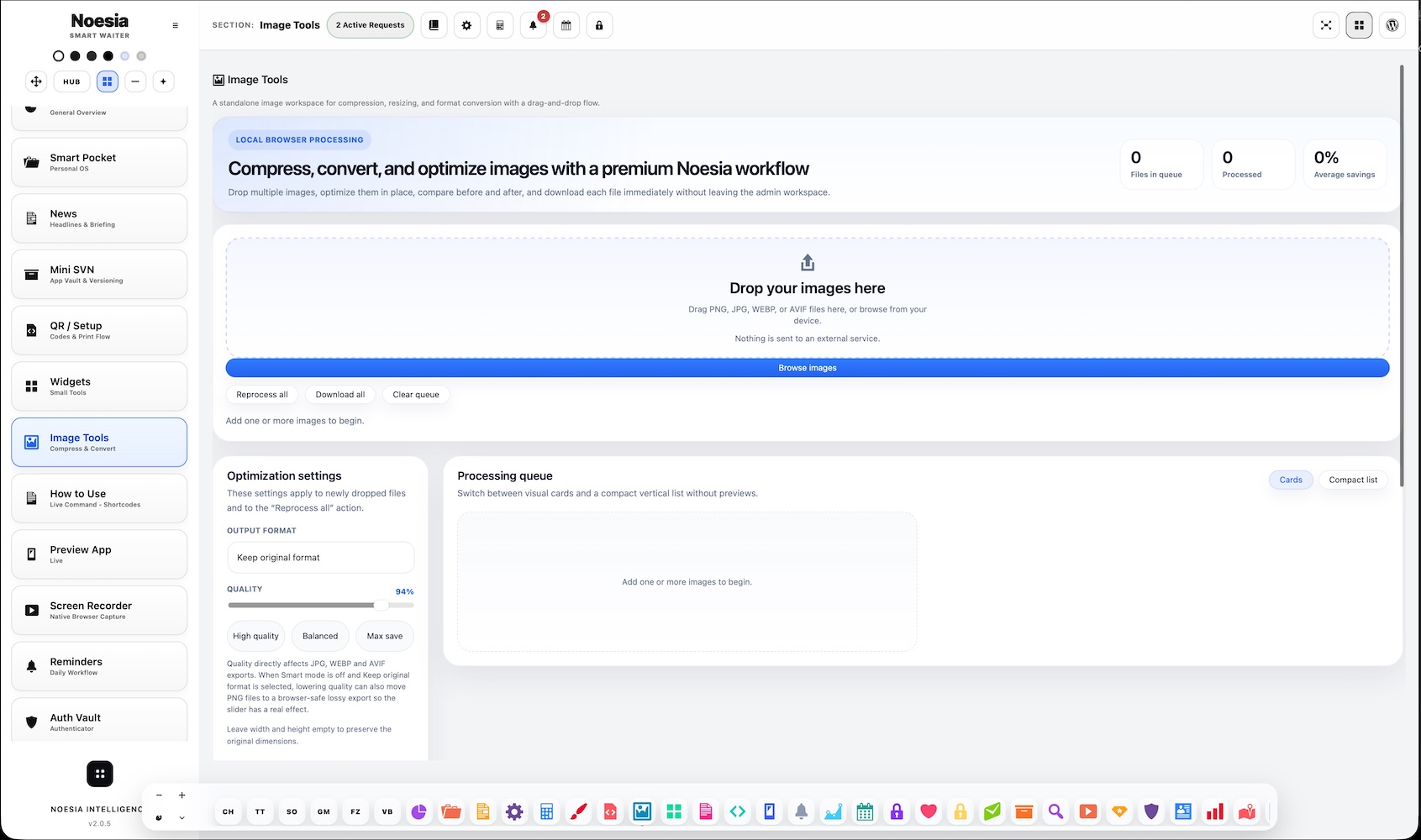Open the orange folder icon in the bottom dock
This screenshot has height=840, width=1421.
[450, 811]
